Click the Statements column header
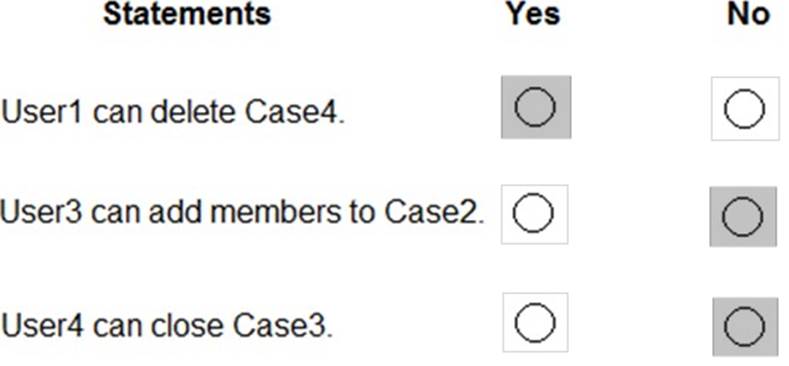The height and width of the screenshot is (366, 789). tap(187, 14)
